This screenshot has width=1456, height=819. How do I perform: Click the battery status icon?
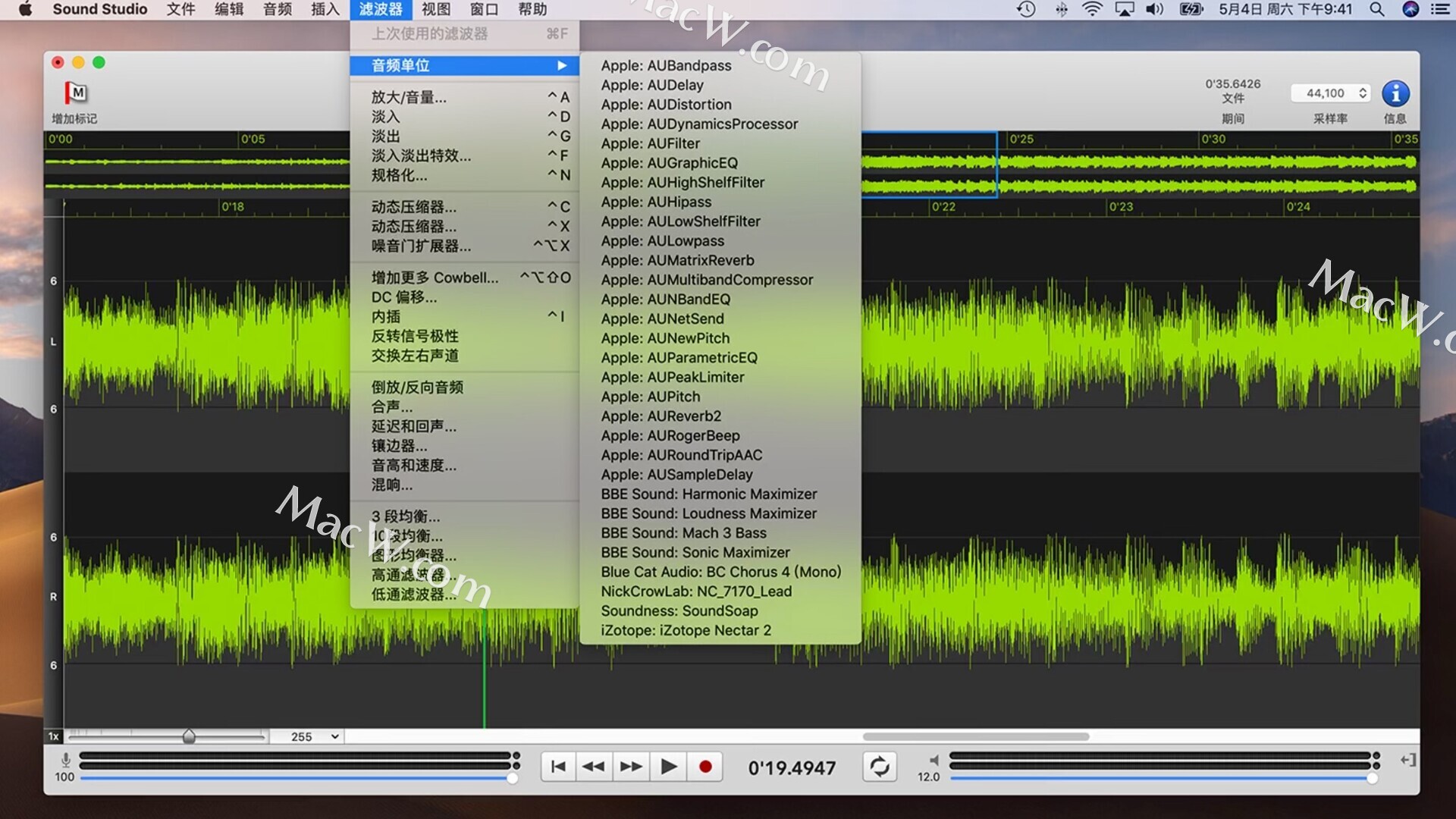[x=1192, y=9]
